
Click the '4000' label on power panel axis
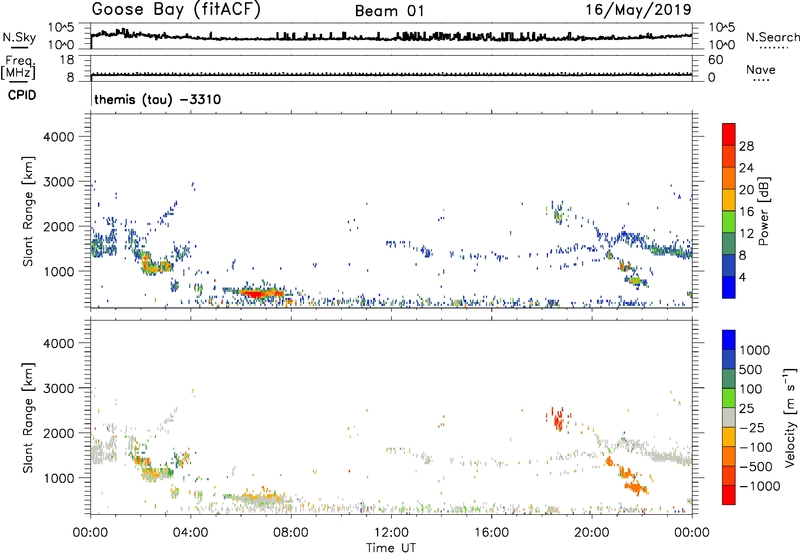58,137
